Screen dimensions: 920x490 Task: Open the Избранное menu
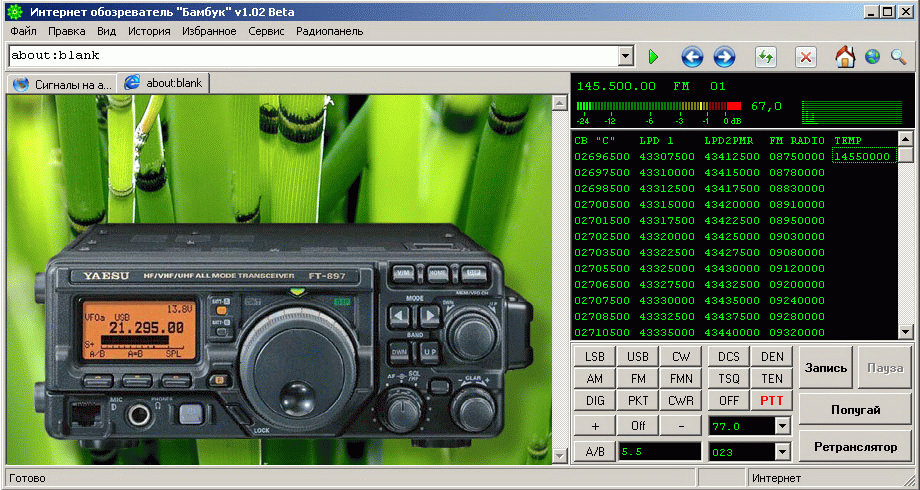[x=209, y=32]
